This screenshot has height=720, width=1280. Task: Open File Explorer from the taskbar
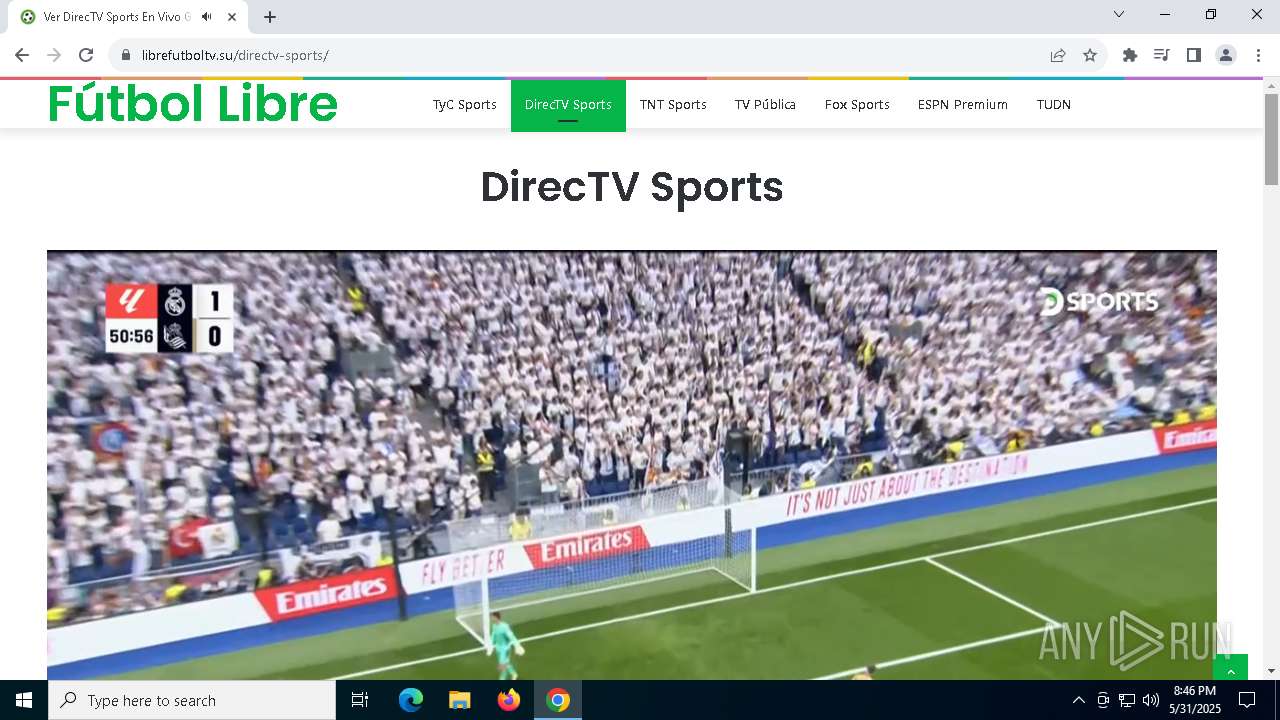[460, 700]
